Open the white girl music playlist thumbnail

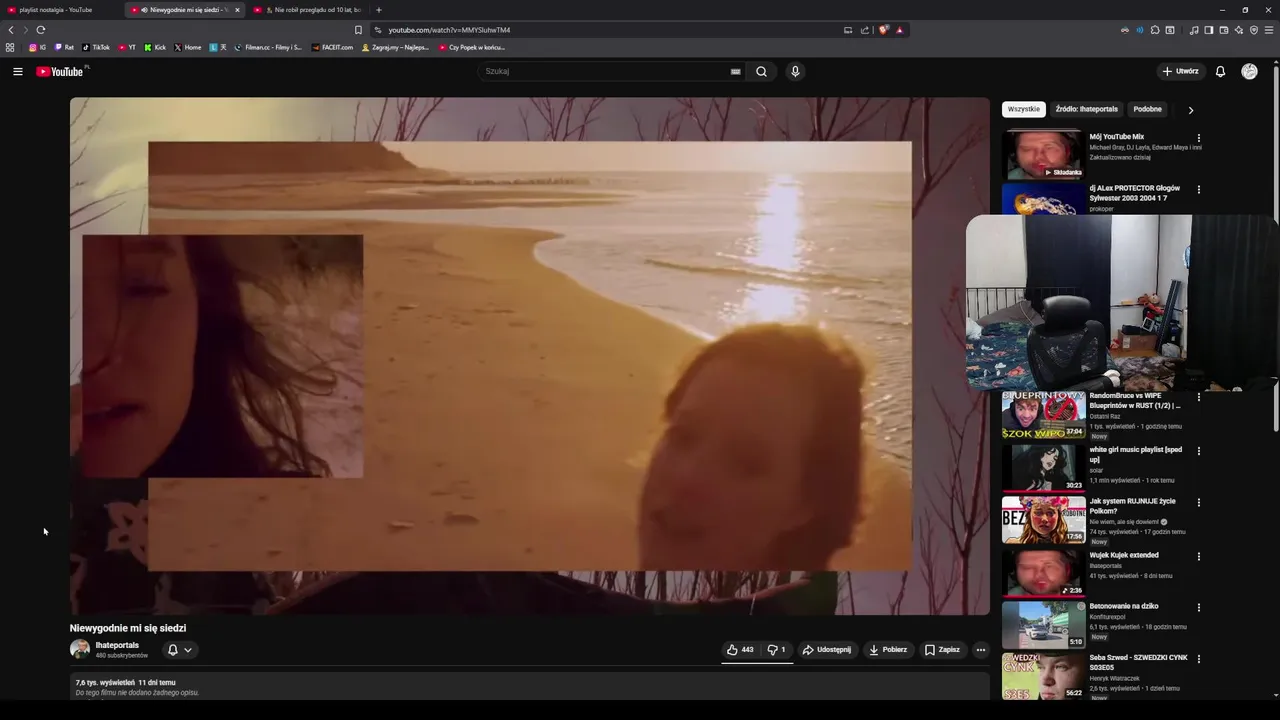tap(1044, 468)
